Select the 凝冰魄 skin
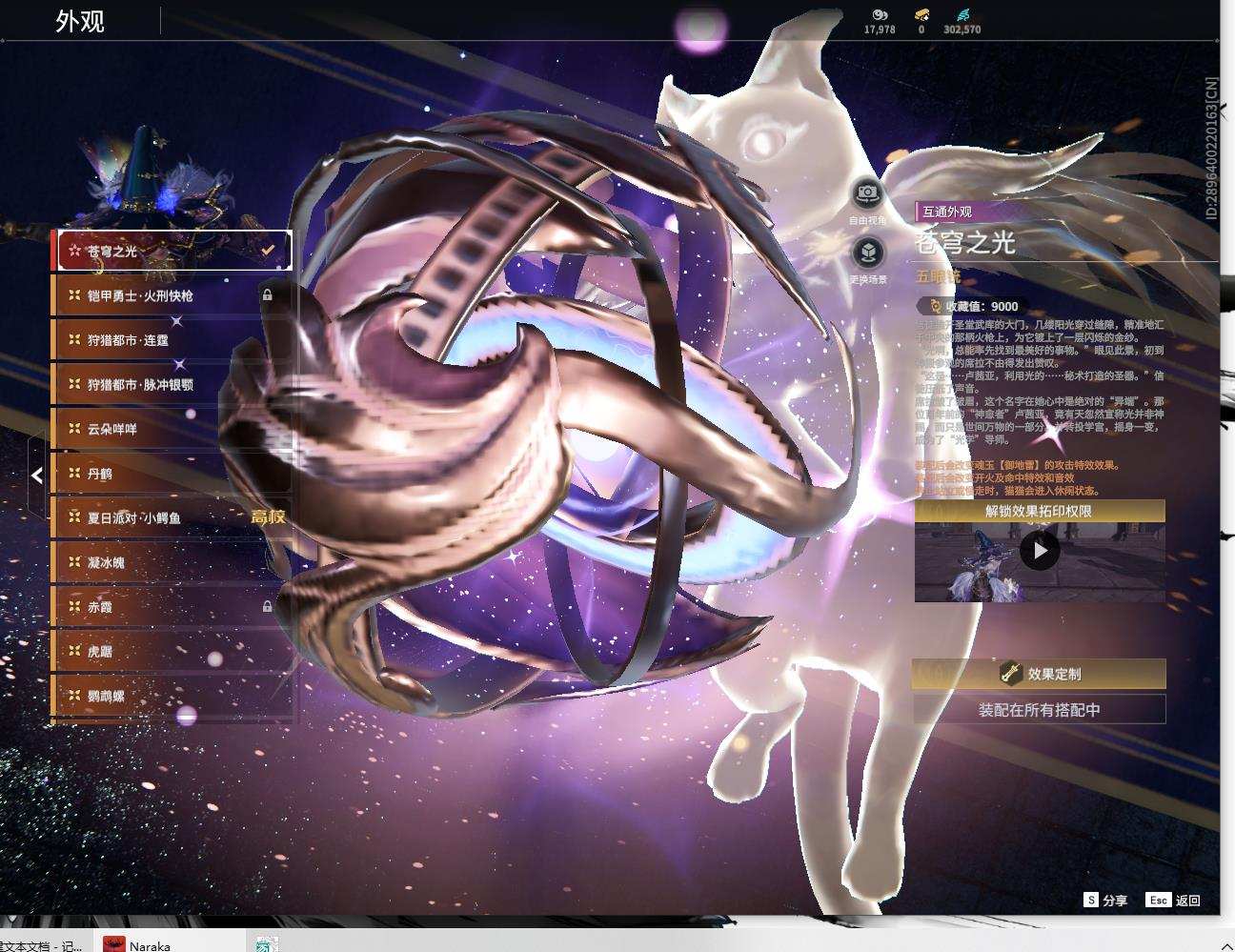1235x952 pixels. click(x=172, y=562)
